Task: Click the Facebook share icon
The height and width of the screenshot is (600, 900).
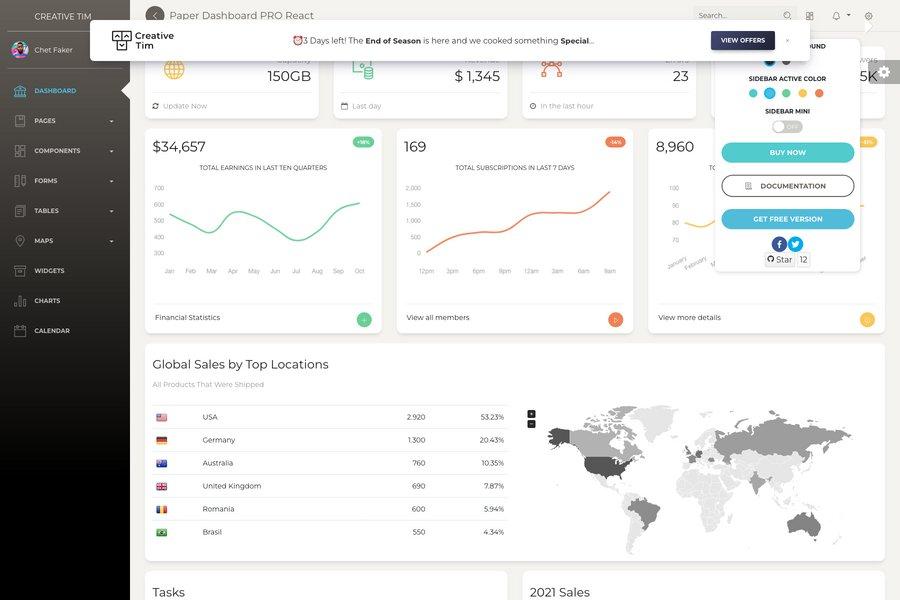Action: (x=779, y=244)
